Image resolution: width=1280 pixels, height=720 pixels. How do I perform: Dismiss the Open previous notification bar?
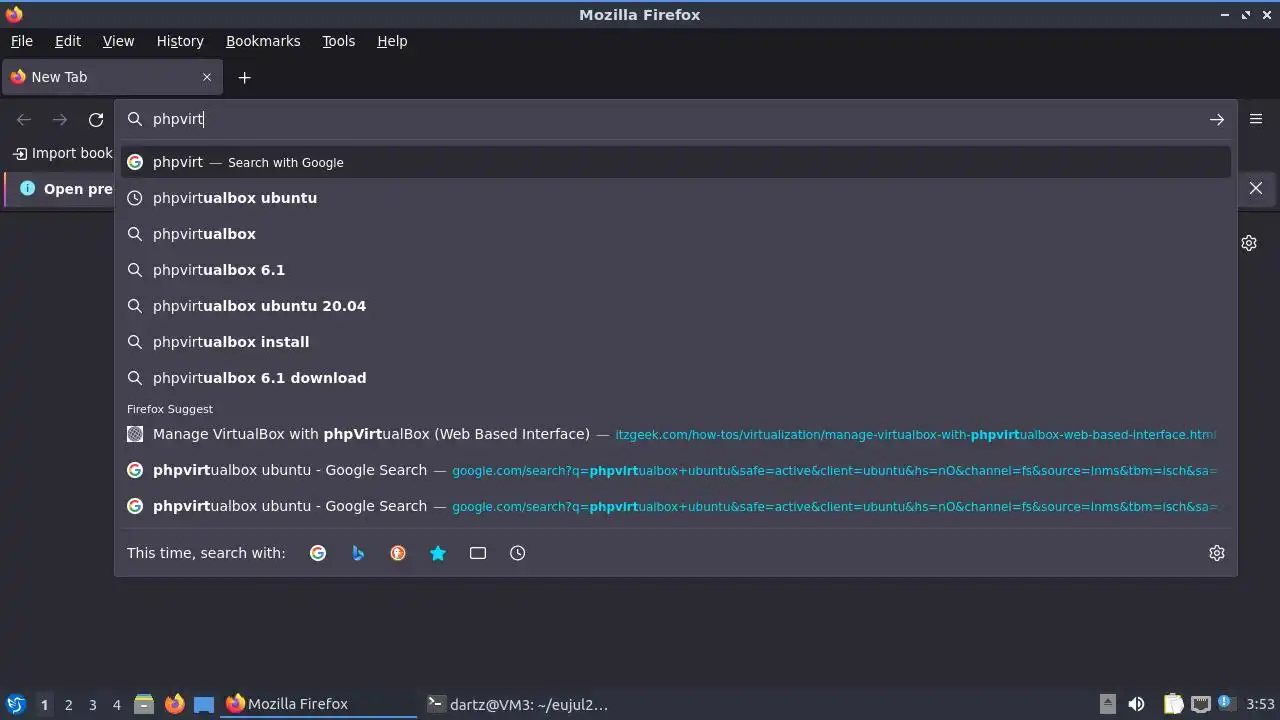pyautogui.click(x=1256, y=188)
